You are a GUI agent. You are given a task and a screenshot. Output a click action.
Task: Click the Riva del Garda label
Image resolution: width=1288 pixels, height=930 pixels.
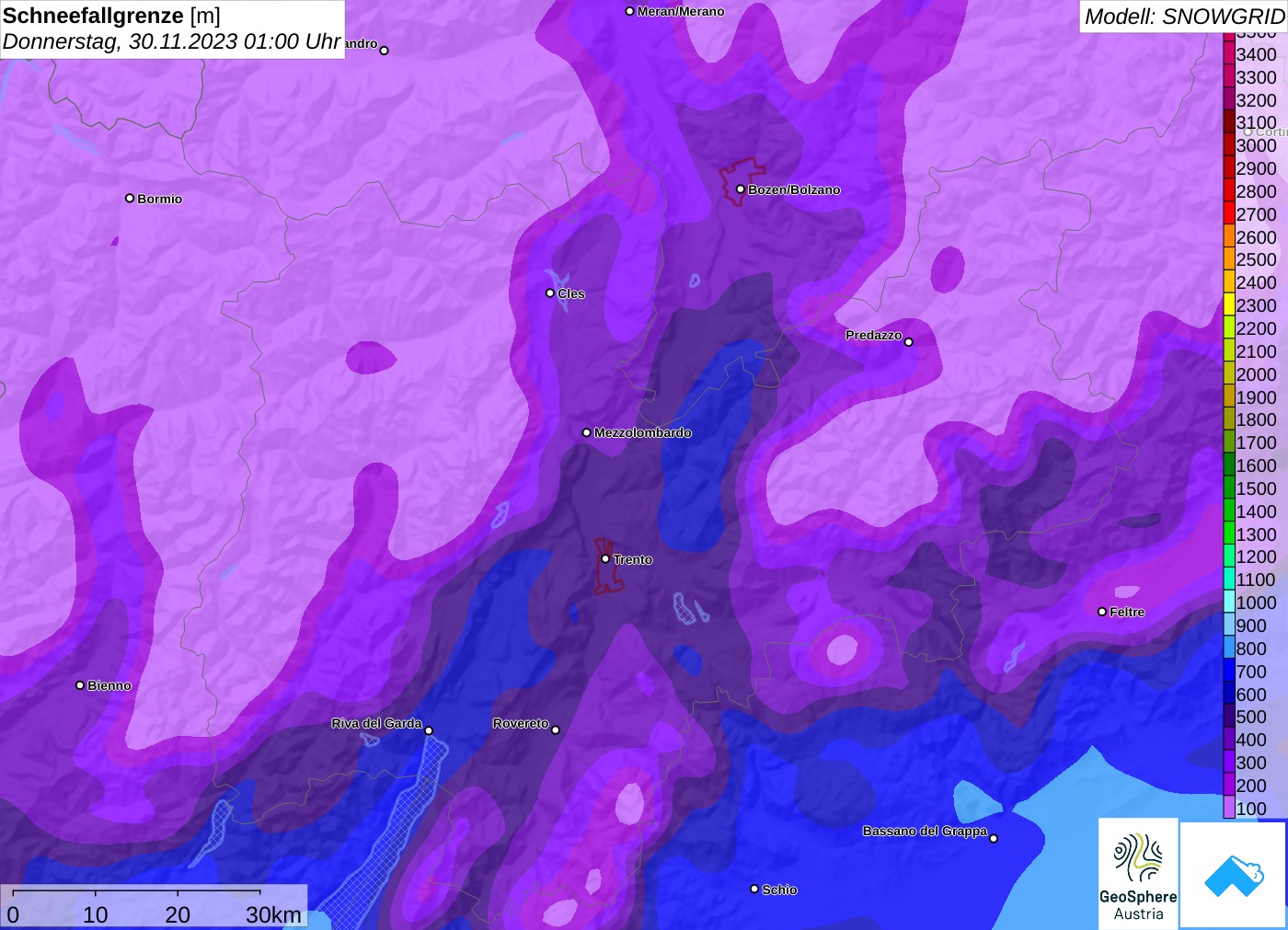[376, 724]
